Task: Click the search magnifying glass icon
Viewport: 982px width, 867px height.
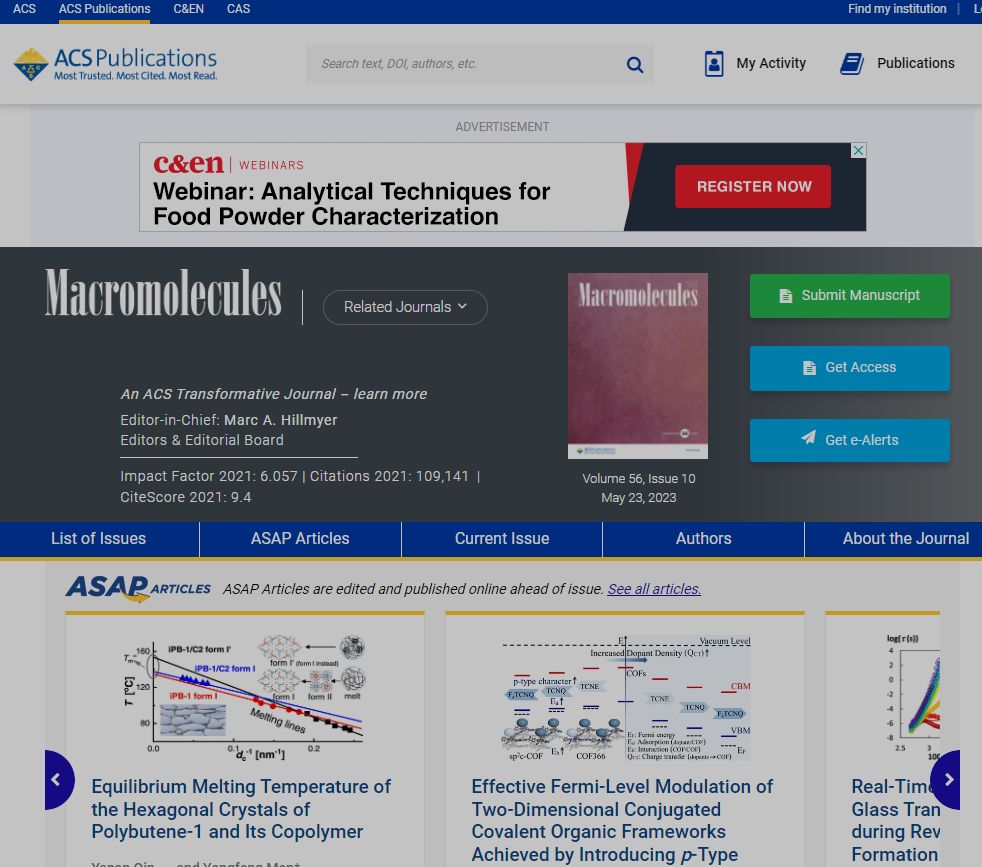Action: 634,63
